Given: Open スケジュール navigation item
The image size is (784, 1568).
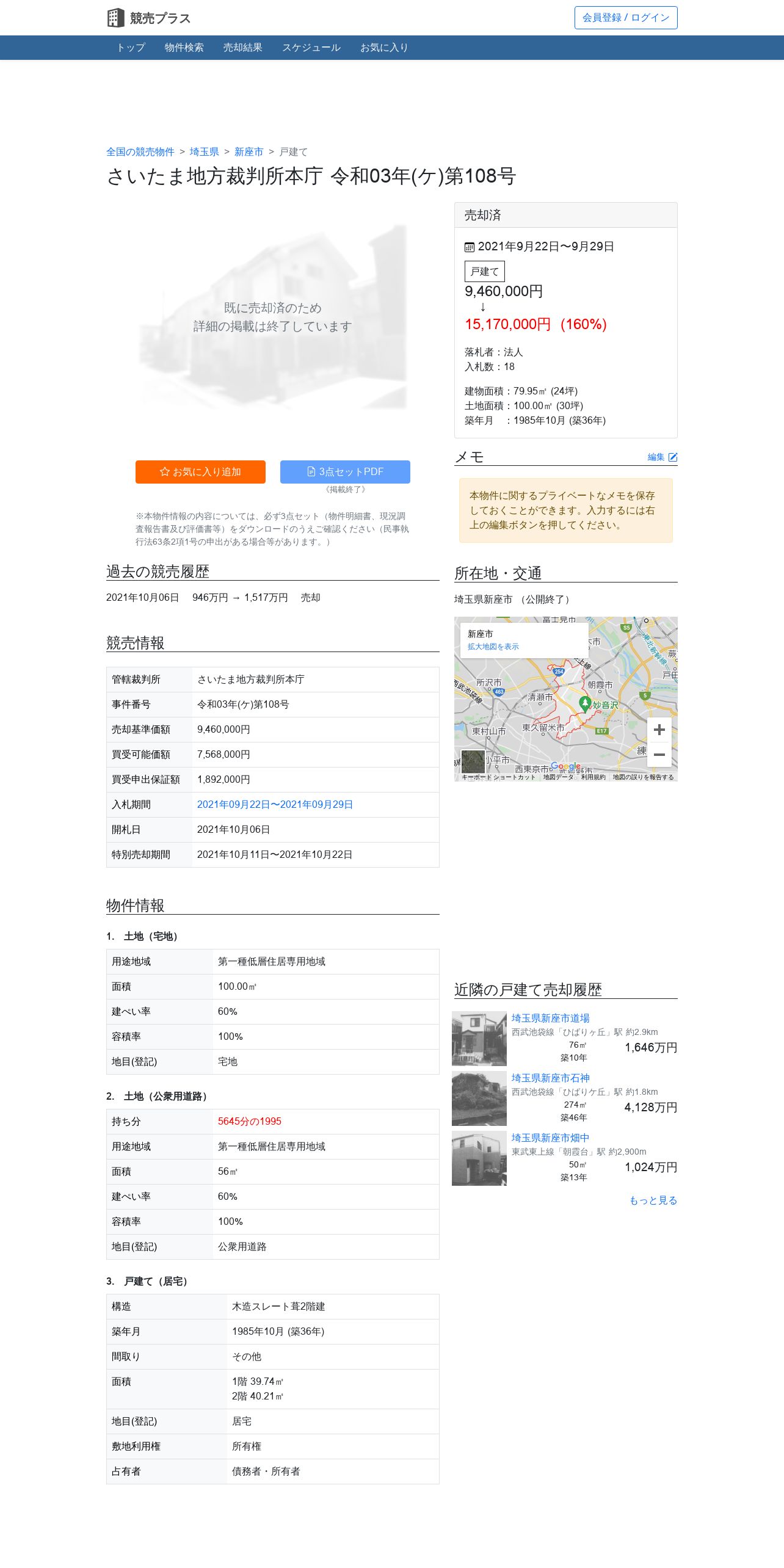Looking at the screenshot, I should tap(311, 48).
